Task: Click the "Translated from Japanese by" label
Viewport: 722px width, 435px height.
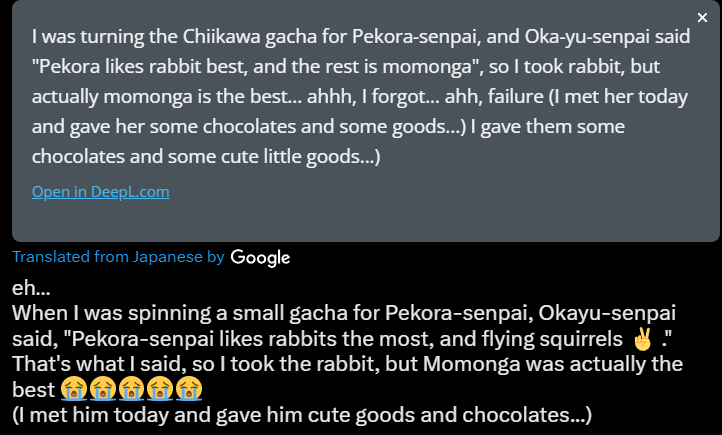Action: pos(118,257)
